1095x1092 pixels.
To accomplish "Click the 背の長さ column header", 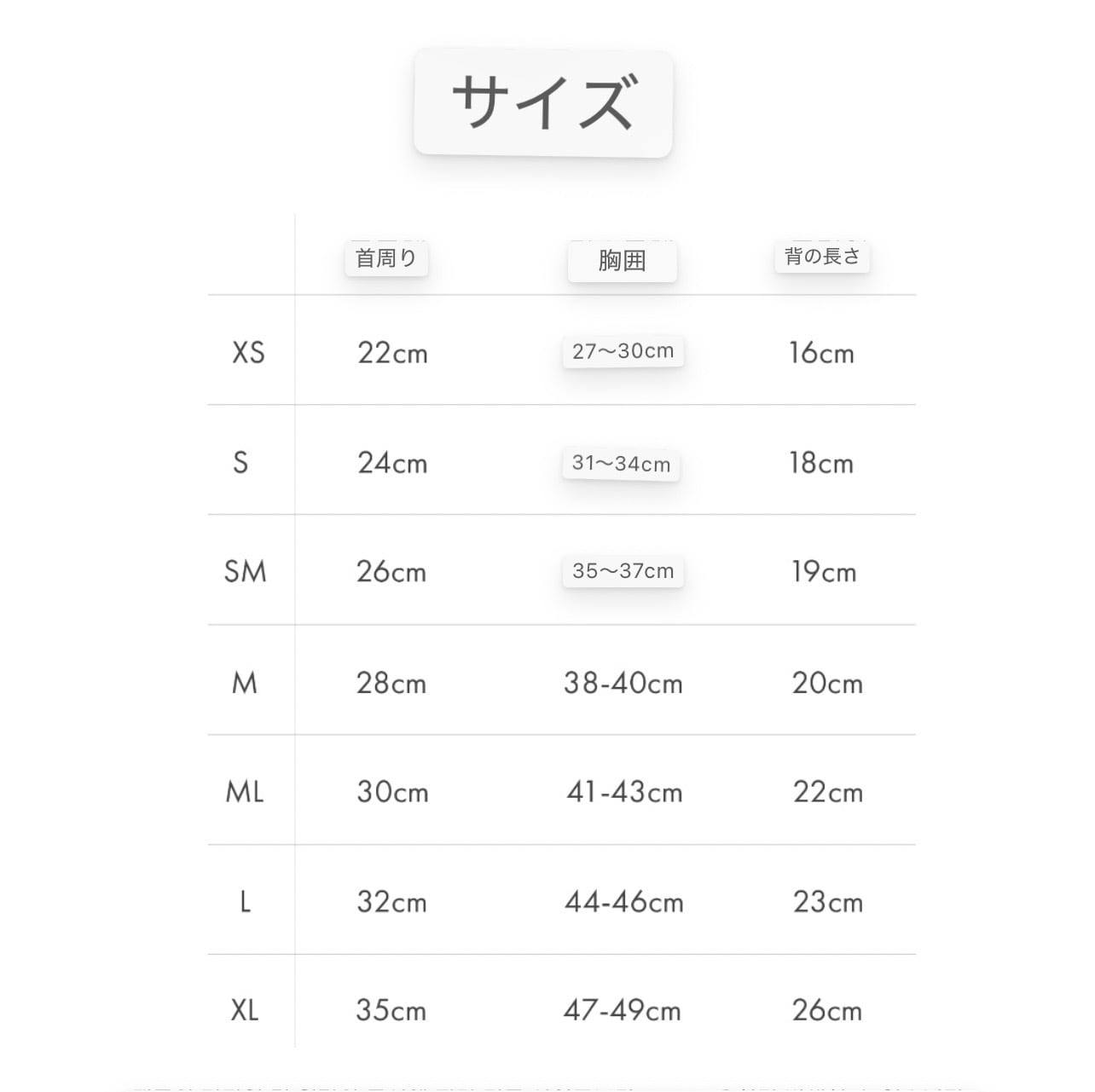I will click(x=822, y=257).
